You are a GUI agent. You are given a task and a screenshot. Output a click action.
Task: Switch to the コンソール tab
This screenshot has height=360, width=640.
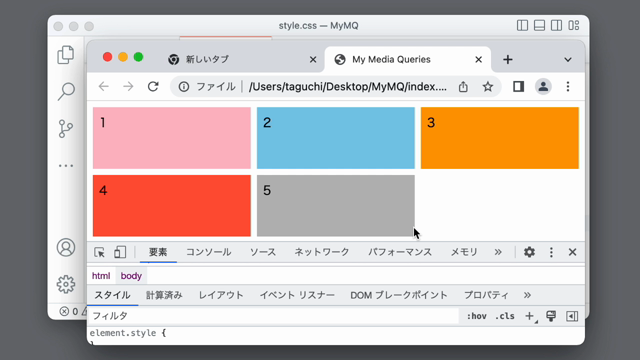click(209, 252)
